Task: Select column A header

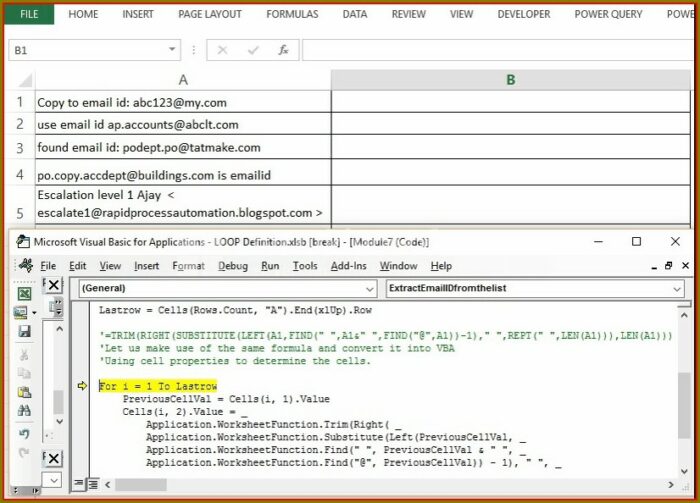Action: tap(183, 80)
